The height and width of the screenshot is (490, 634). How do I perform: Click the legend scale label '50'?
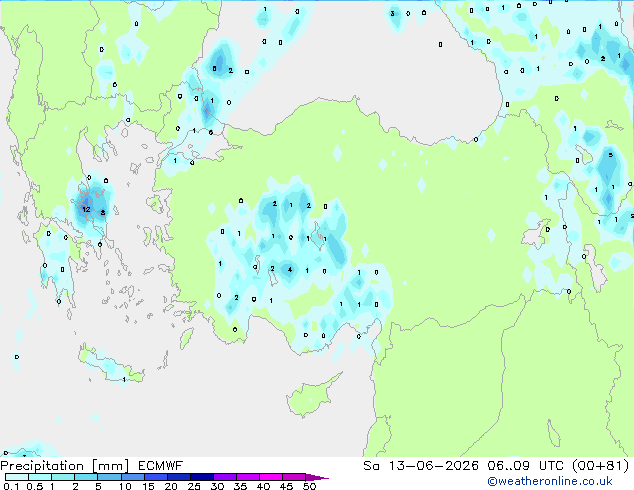pyautogui.click(x=309, y=486)
